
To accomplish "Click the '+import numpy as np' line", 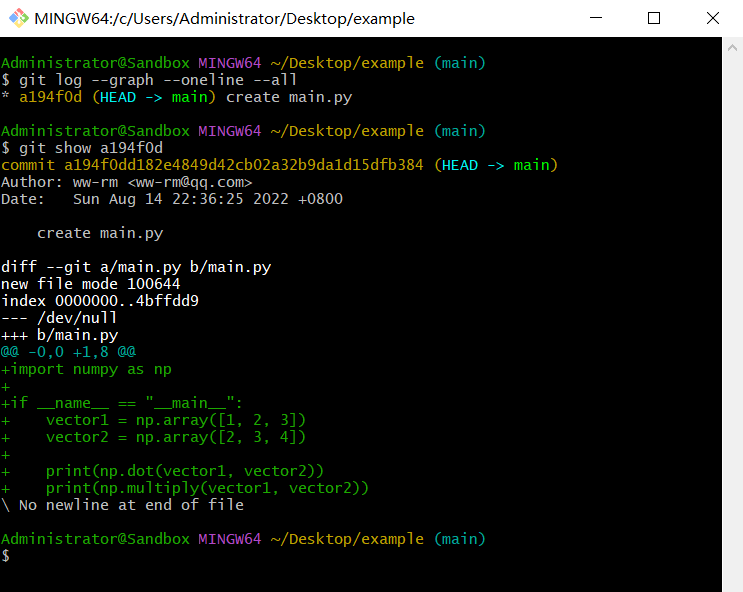I will 87,369.
